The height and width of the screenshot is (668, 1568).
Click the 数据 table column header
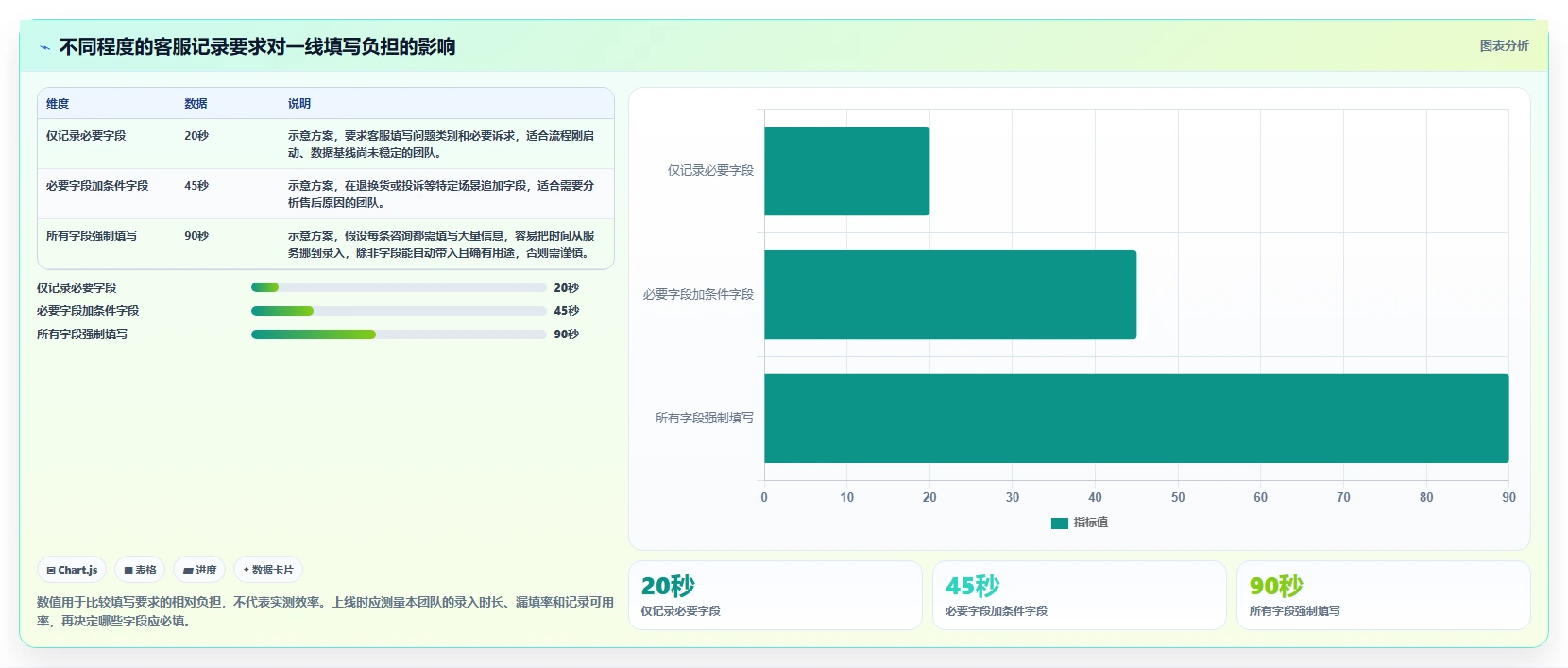click(196, 104)
